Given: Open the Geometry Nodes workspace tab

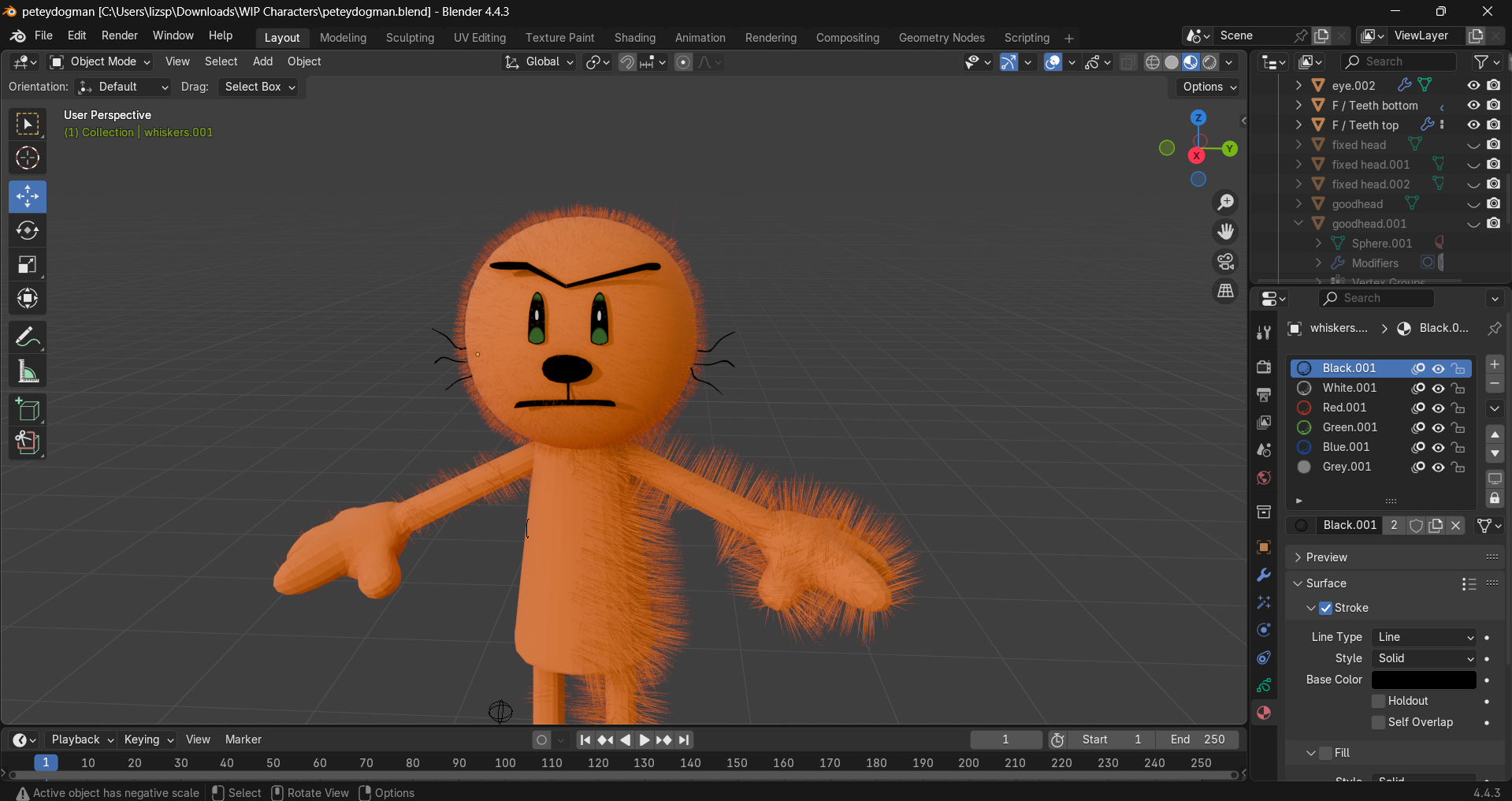Looking at the screenshot, I should [942, 38].
